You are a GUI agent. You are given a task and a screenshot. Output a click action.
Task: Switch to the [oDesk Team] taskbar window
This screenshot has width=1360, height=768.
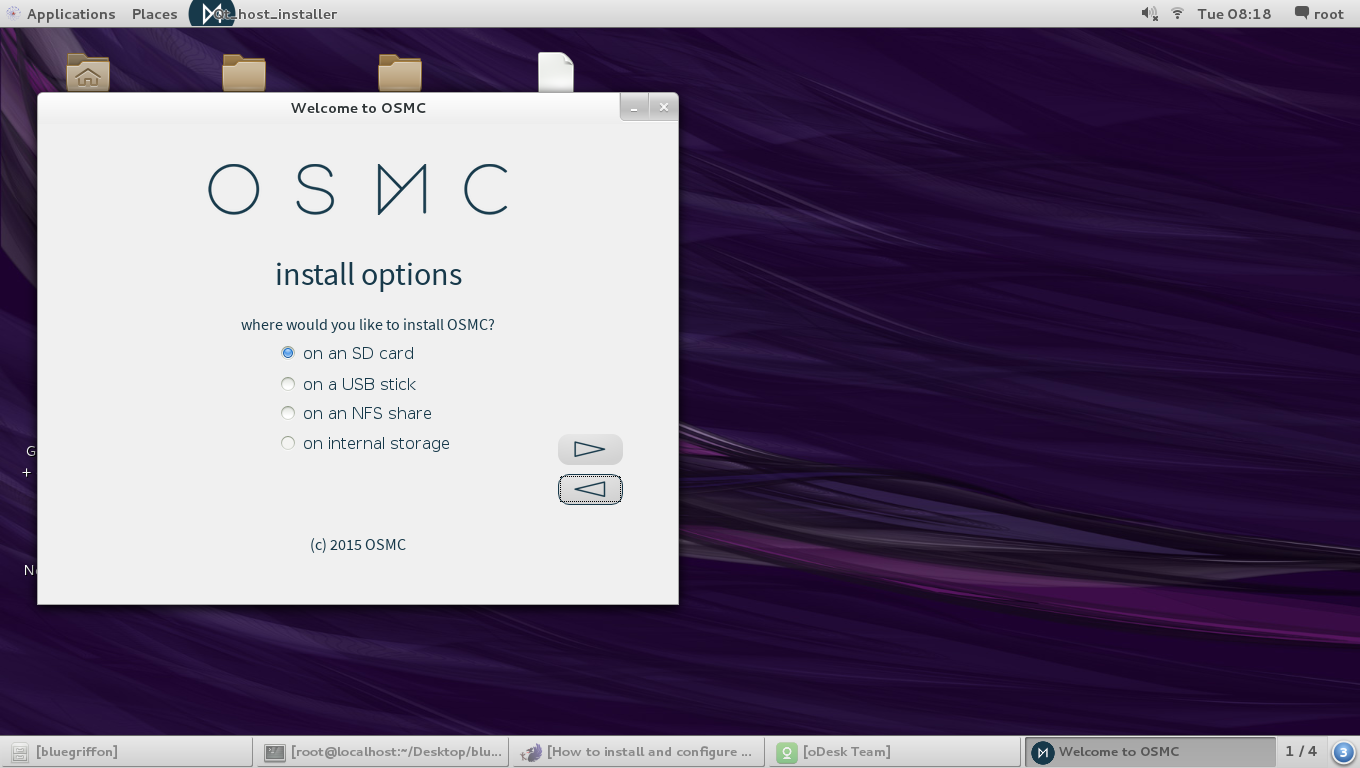pyautogui.click(x=896, y=752)
